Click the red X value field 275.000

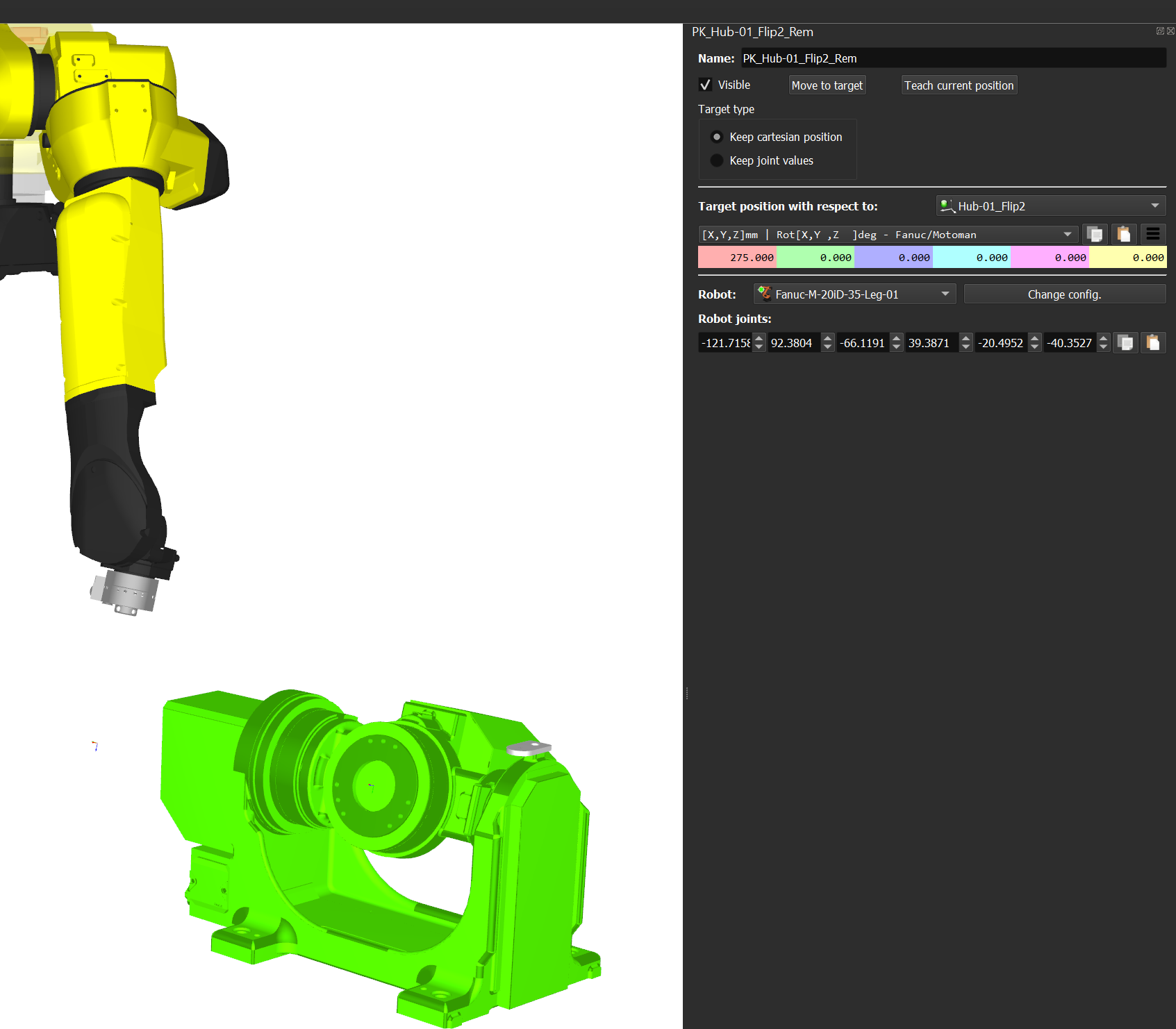coord(737,258)
